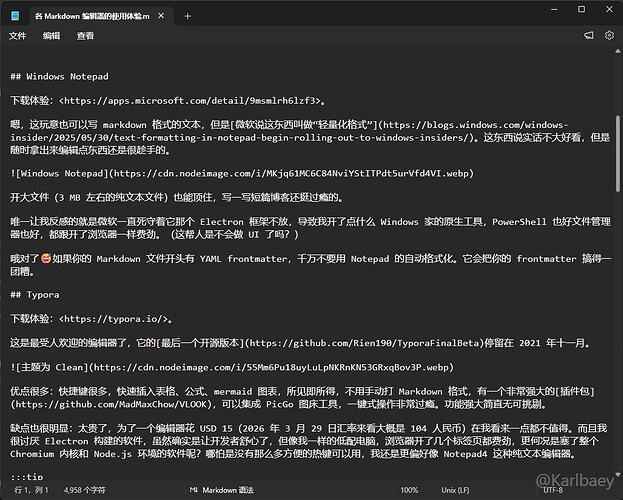Image resolution: width=623 pixels, height=500 pixels.
Task: Maximize the Notepad window
Action: [x=581, y=9]
